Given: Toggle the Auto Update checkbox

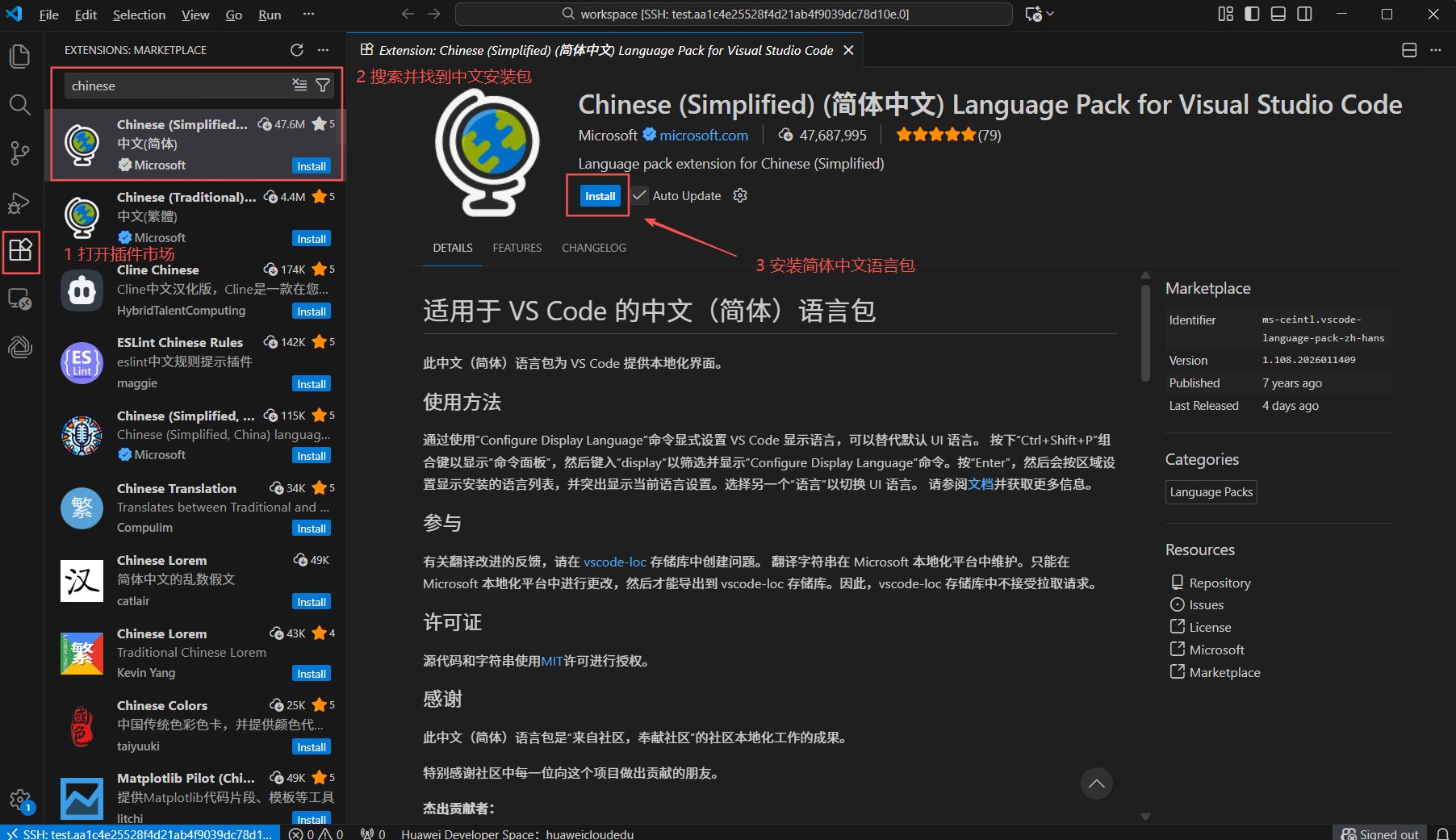Looking at the screenshot, I should (640, 195).
